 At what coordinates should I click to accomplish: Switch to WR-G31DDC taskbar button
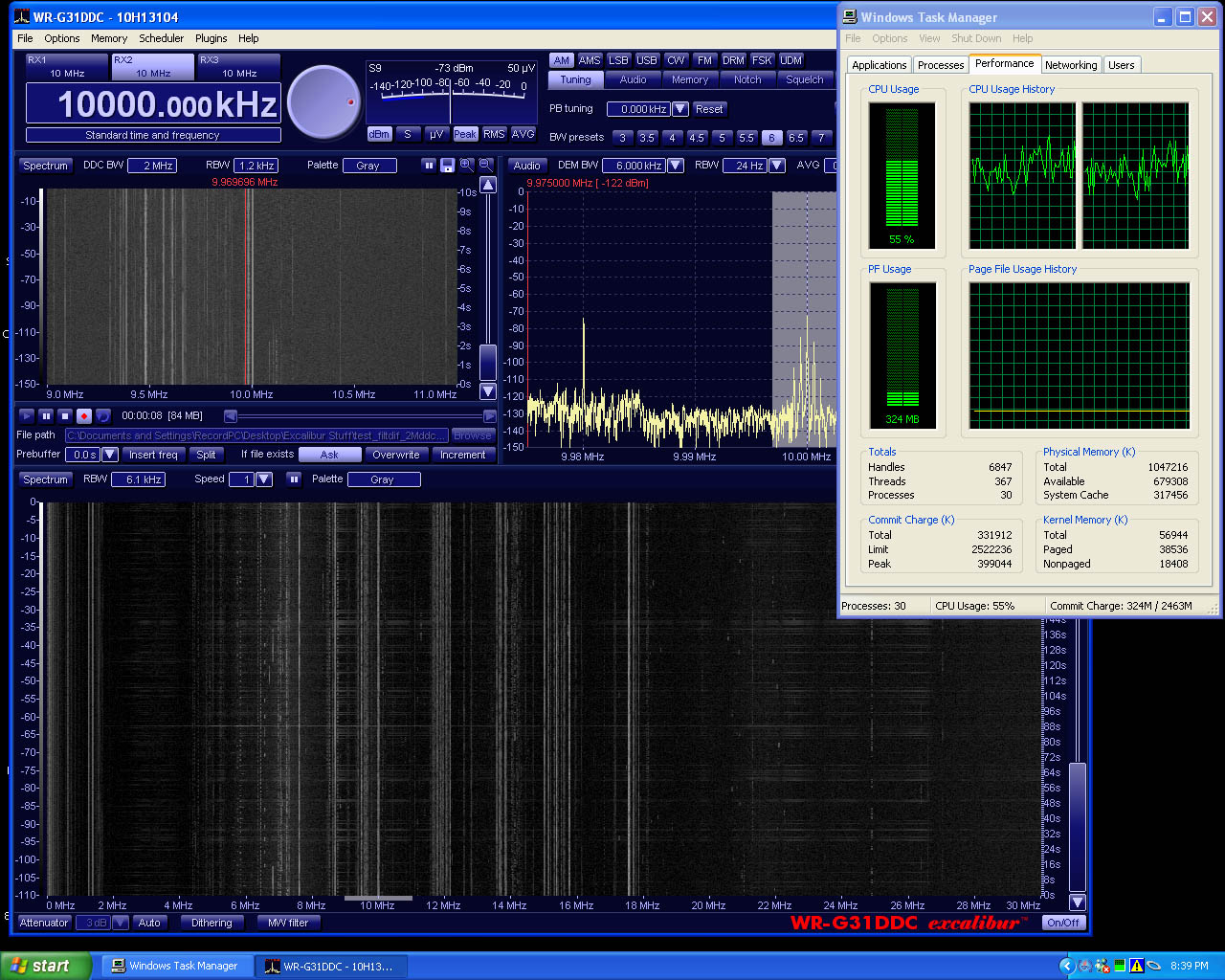coord(331,966)
